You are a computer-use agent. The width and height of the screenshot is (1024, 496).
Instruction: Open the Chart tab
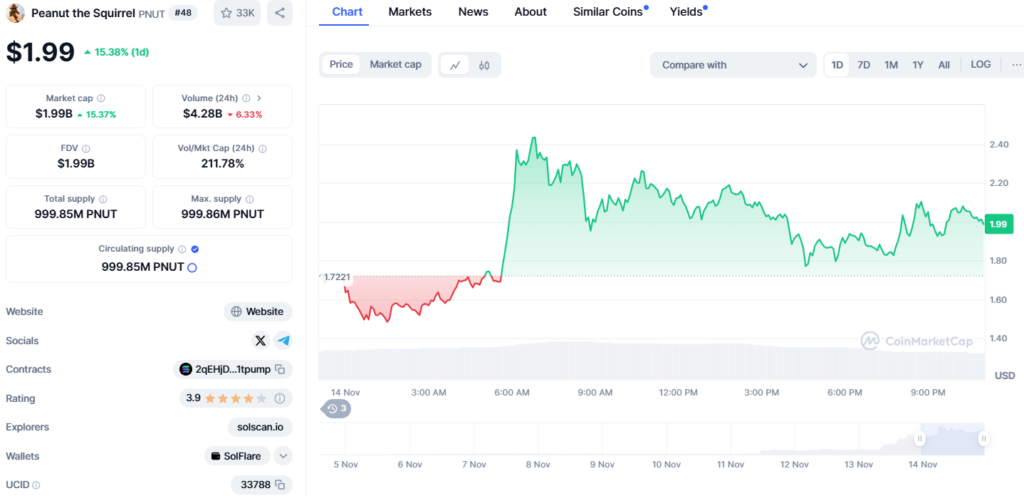[x=347, y=12]
